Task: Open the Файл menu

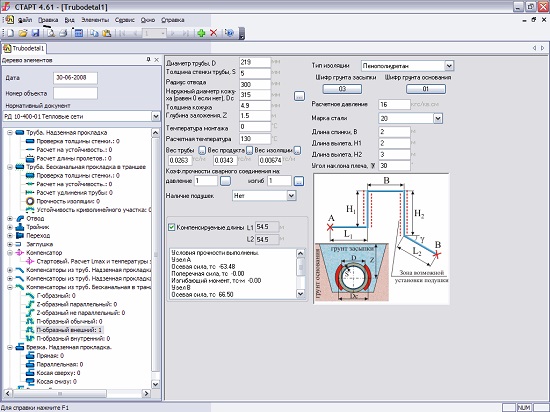Action: click(x=25, y=20)
